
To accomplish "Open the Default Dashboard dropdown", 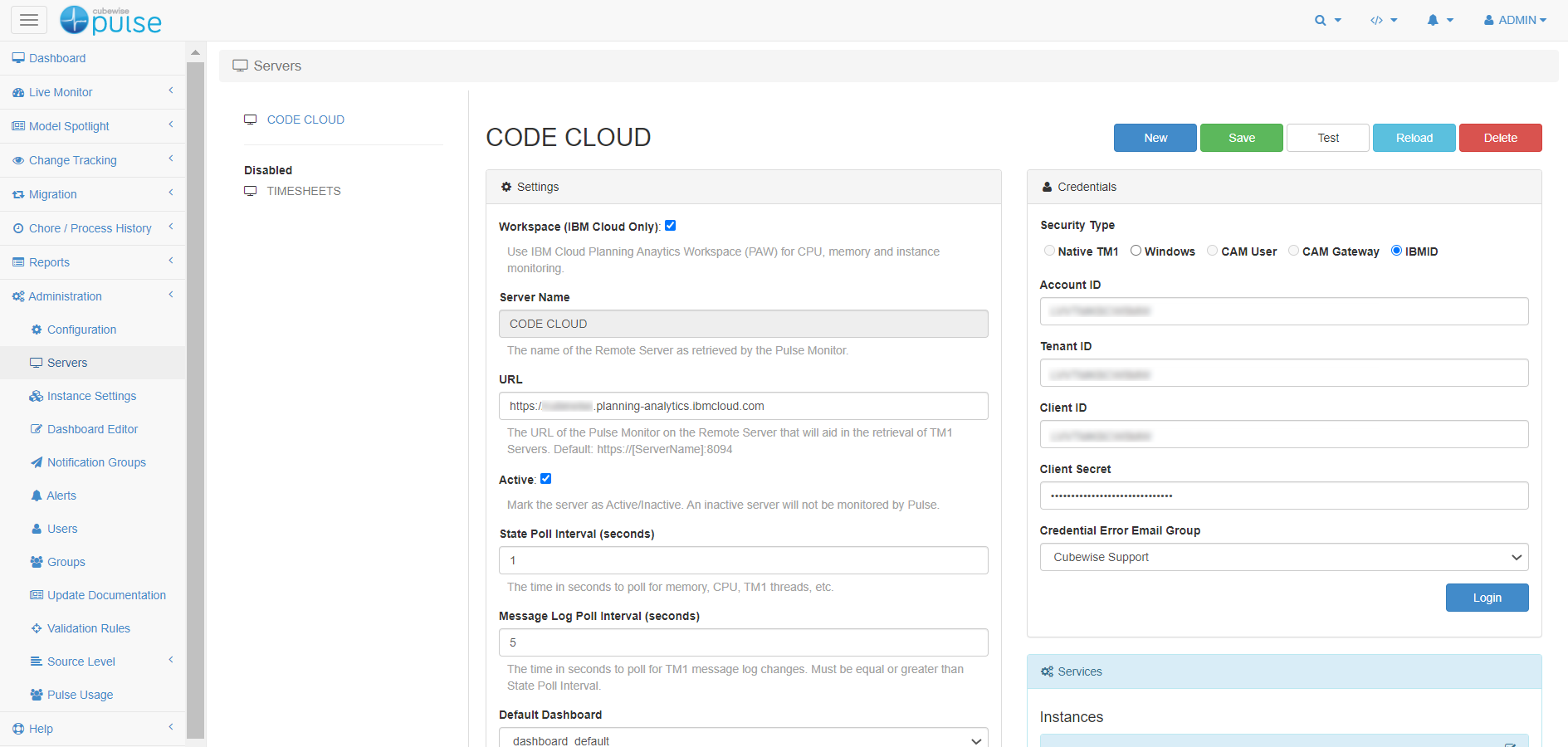I will (x=743, y=740).
